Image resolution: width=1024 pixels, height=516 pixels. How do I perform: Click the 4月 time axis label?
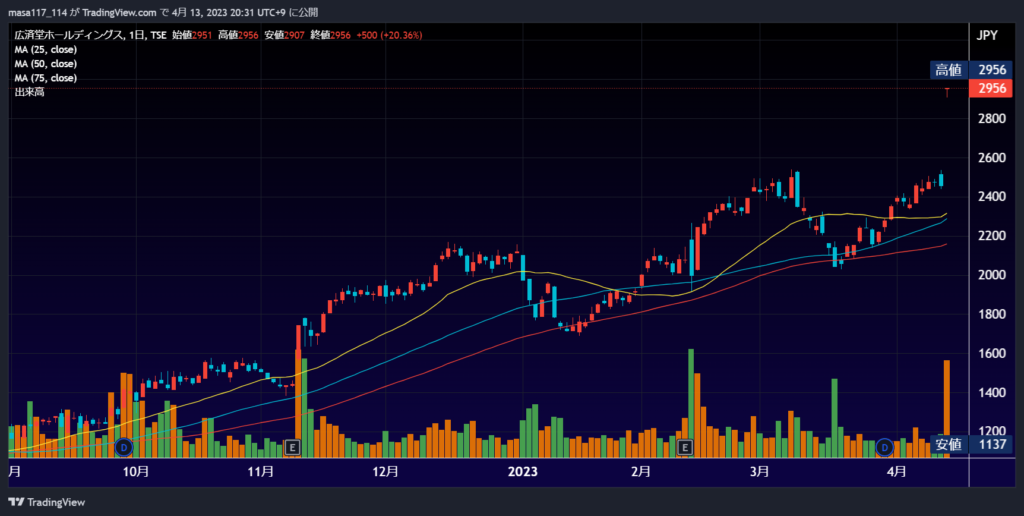897,472
